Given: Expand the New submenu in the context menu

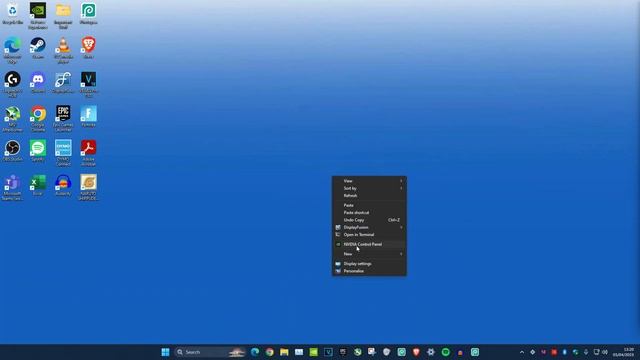Looking at the screenshot, I should pos(369,254).
